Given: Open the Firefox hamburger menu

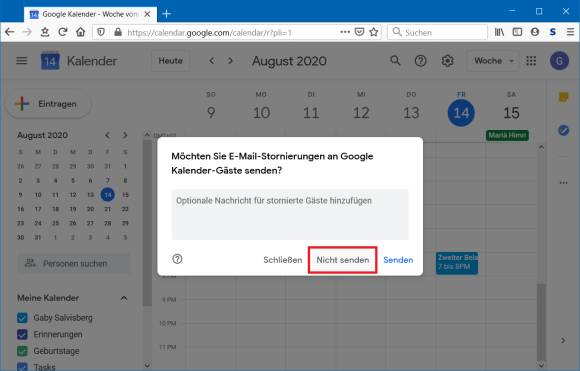Looking at the screenshot, I should point(570,32).
